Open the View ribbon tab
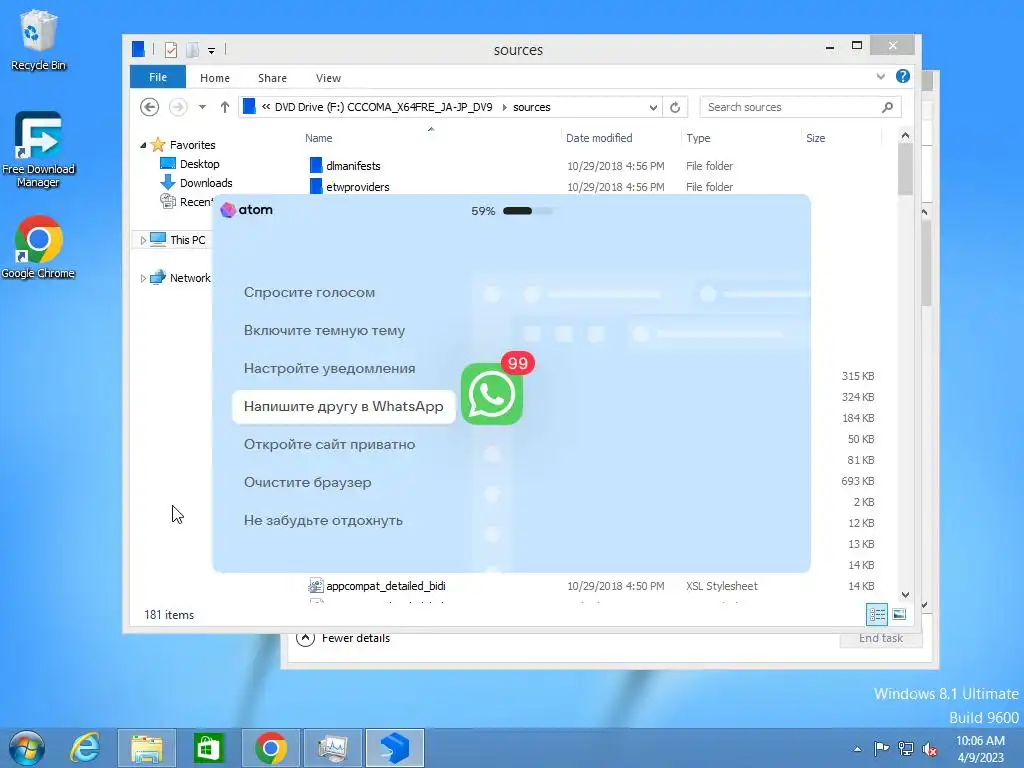 328,78
